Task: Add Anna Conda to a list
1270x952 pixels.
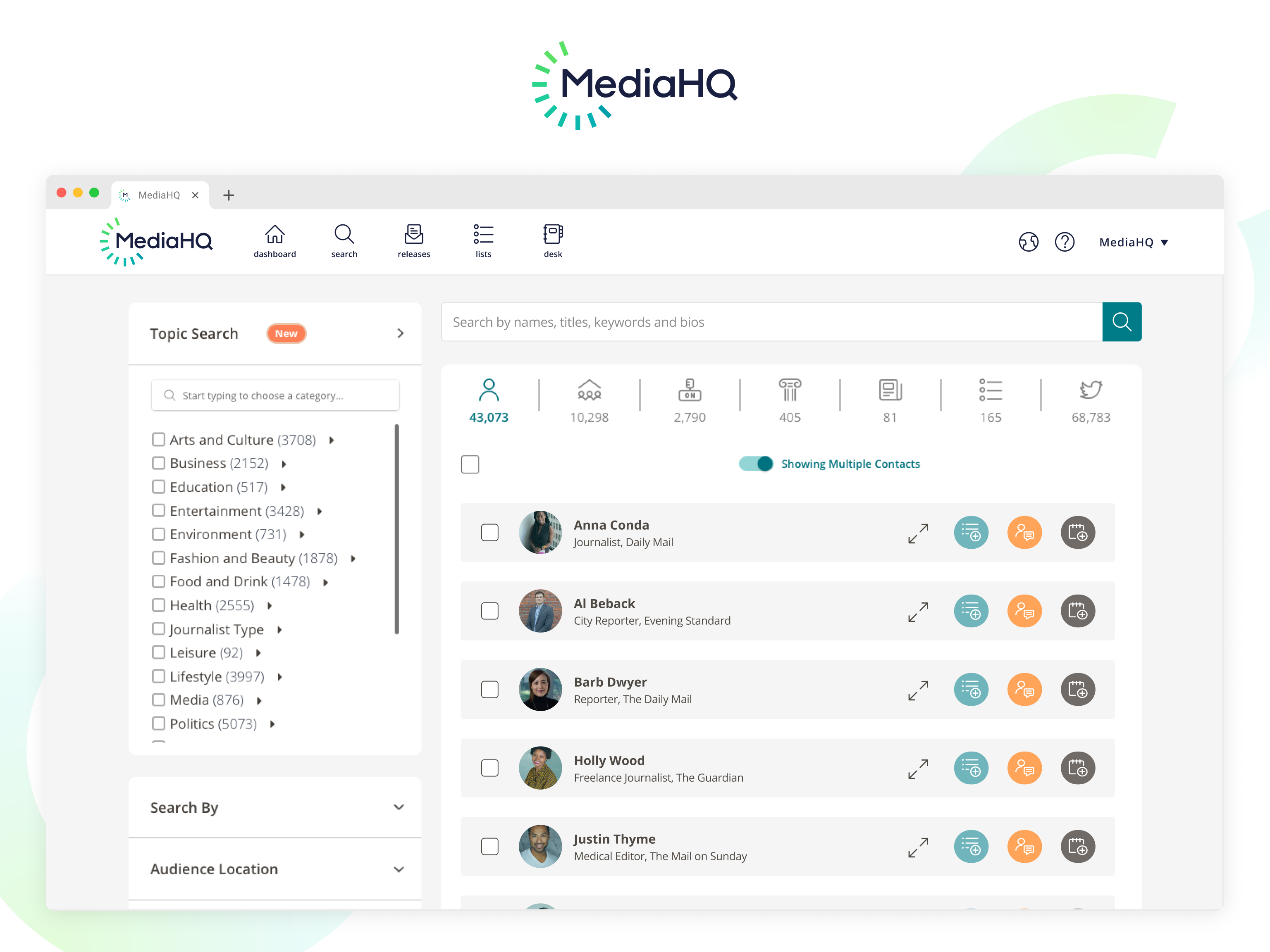Action: pos(971,533)
